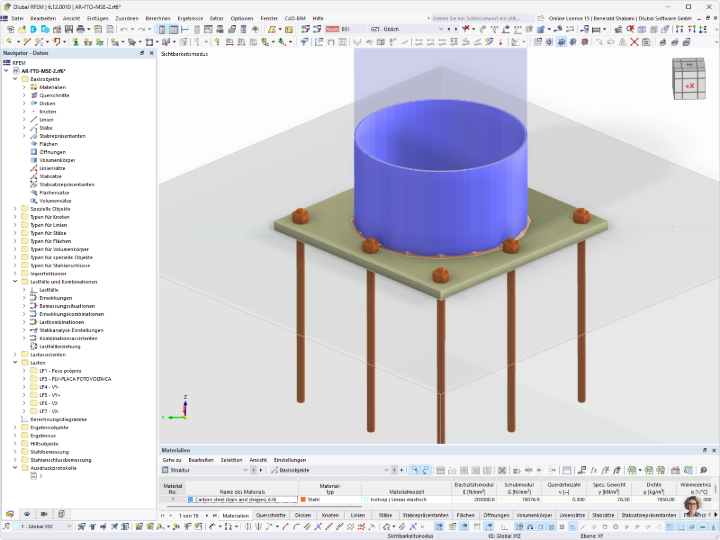Screen dimensions: 720x540
Task: Toggle the first highlighted table view button in the toolbar
Action: coord(162,29)
